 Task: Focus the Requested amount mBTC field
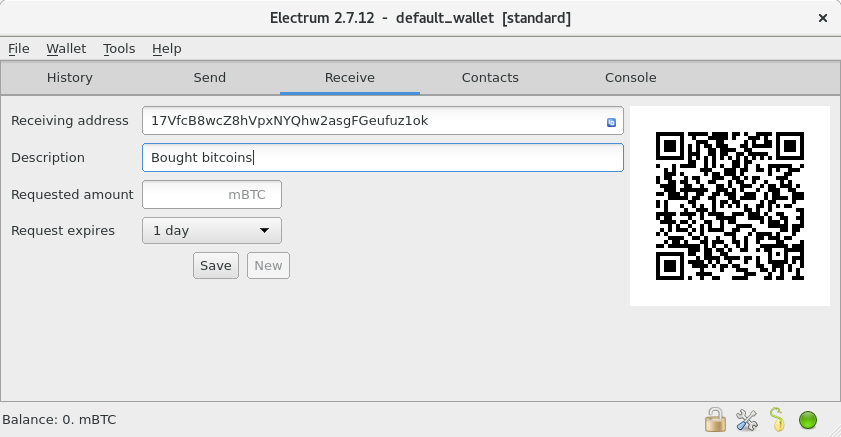coord(212,195)
